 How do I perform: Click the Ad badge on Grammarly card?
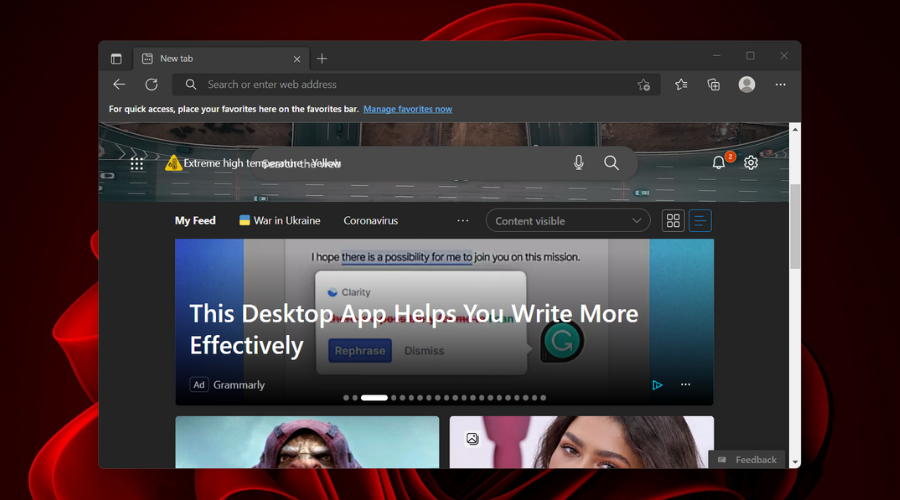[x=199, y=385]
